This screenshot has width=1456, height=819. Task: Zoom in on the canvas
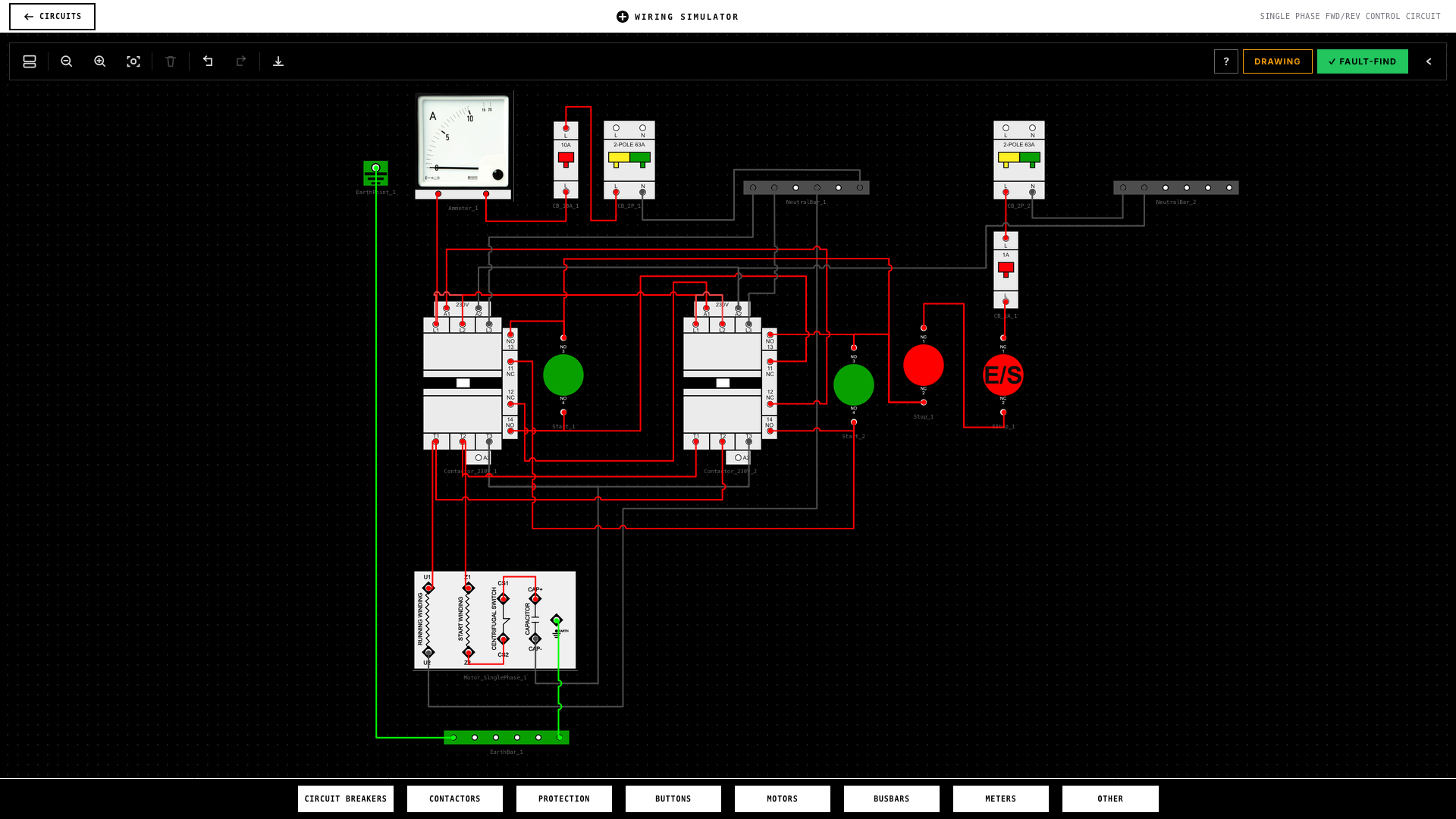tap(100, 61)
